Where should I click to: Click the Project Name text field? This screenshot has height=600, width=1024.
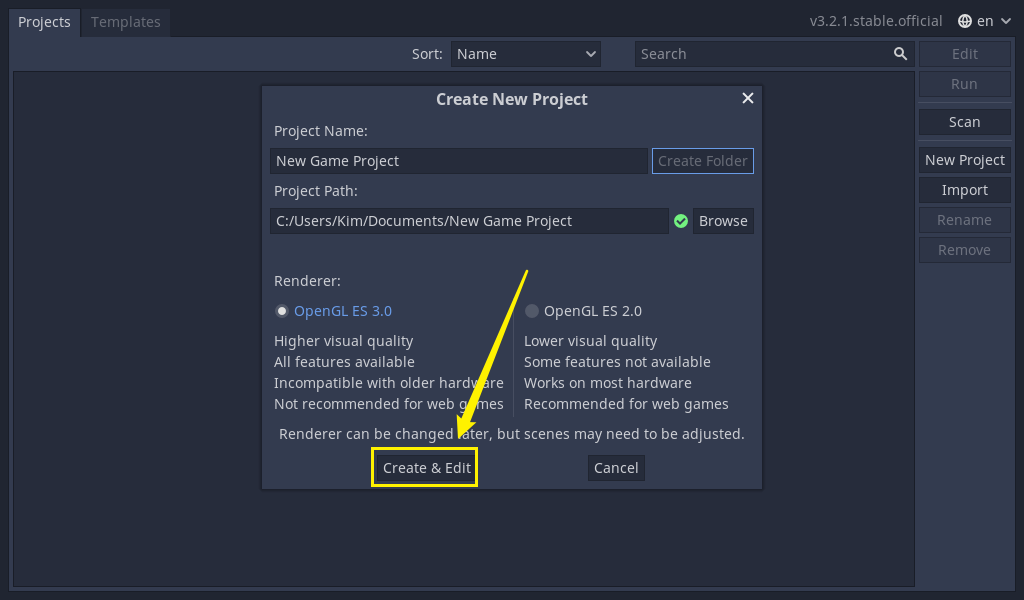point(458,161)
